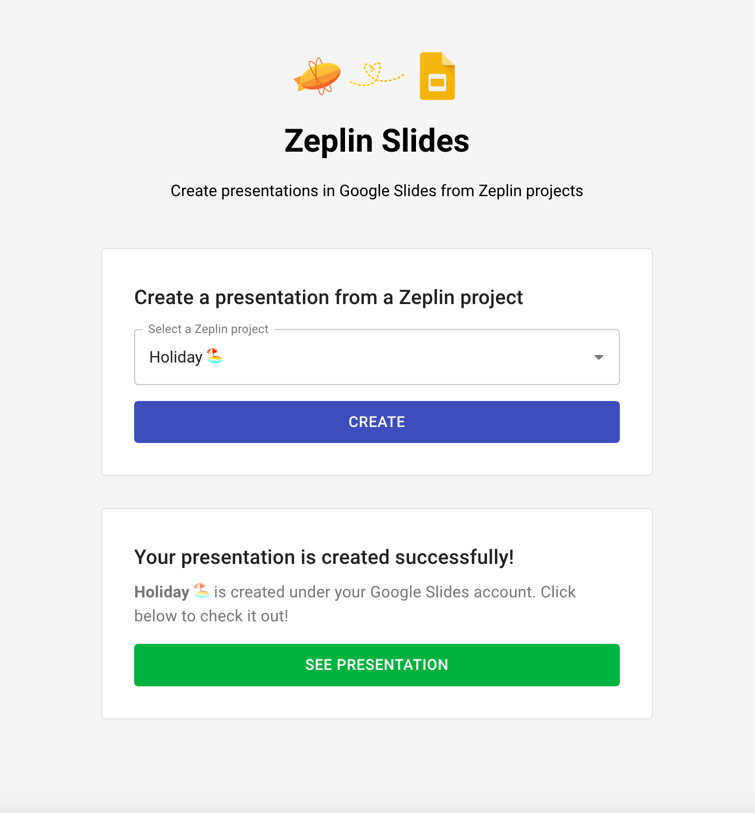Image resolution: width=755 pixels, height=813 pixels.
Task: Click the SEE PRESENTATION button
Action: pos(377,664)
